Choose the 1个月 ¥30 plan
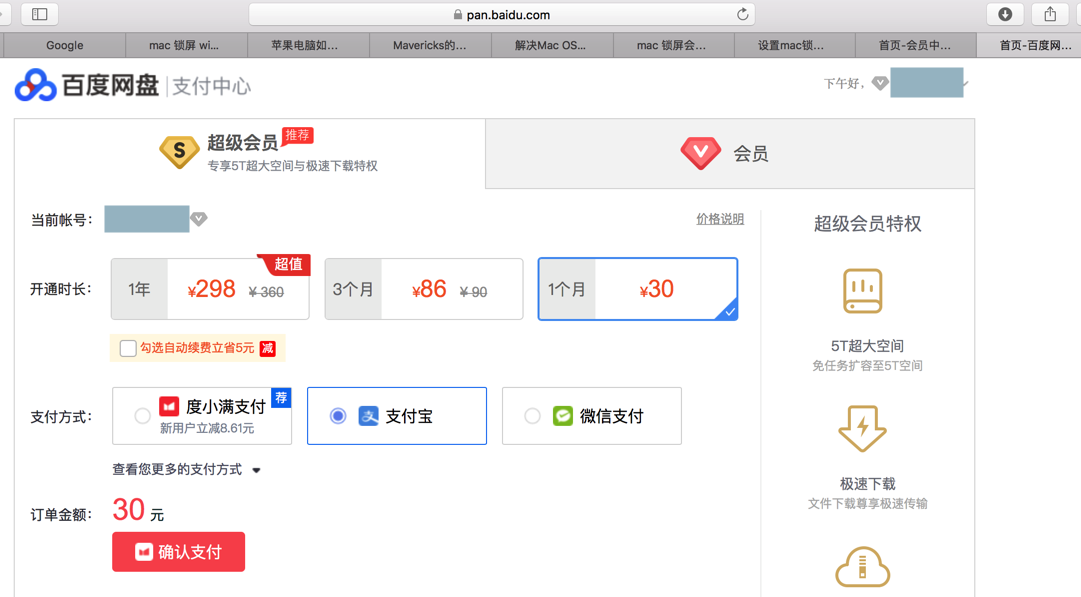This screenshot has width=1081, height=597. tap(638, 289)
